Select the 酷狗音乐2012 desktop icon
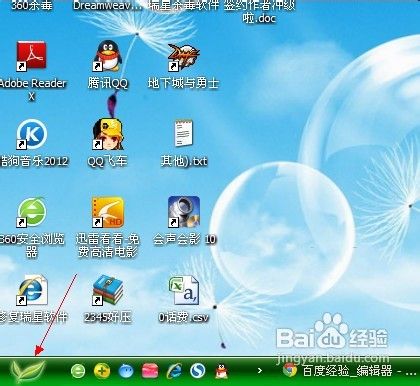420x386 pixels. point(32,134)
